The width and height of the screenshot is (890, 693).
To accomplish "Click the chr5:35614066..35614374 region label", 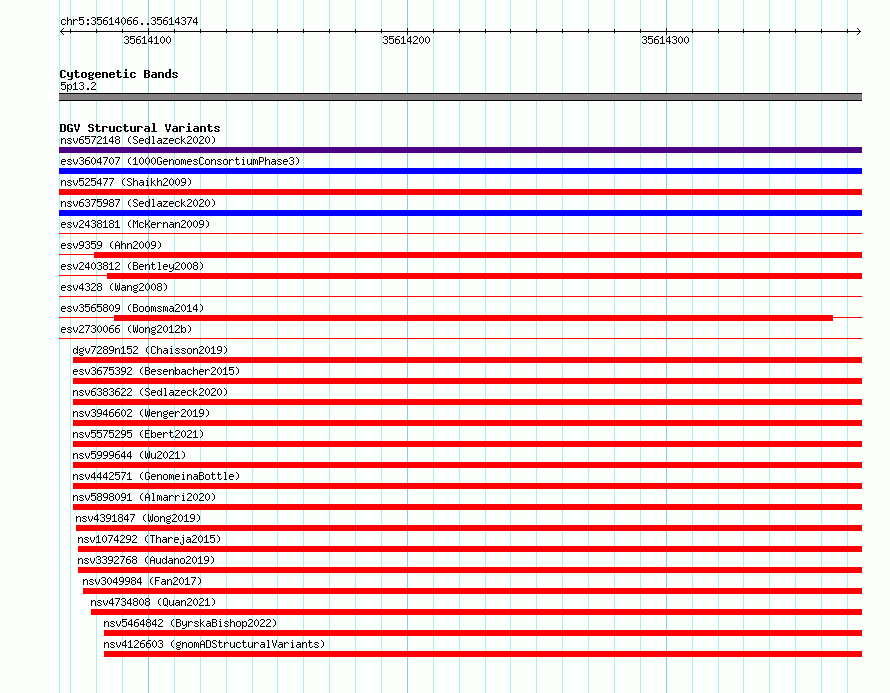I will pos(129,22).
